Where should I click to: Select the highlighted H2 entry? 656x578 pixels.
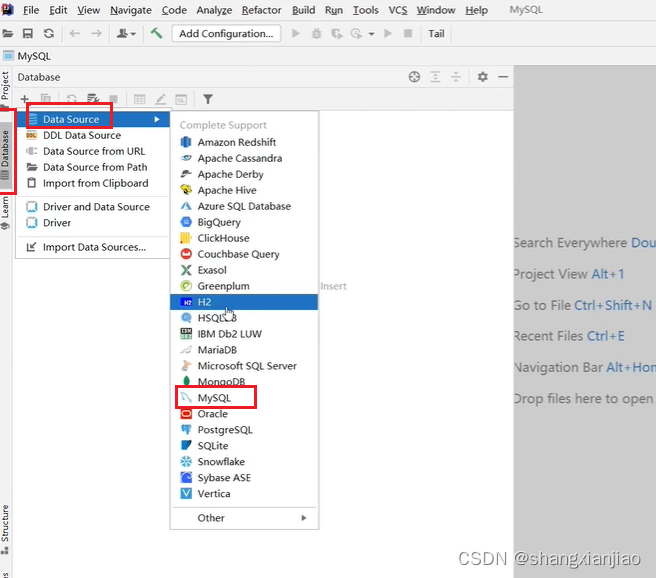click(x=244, y=302)
